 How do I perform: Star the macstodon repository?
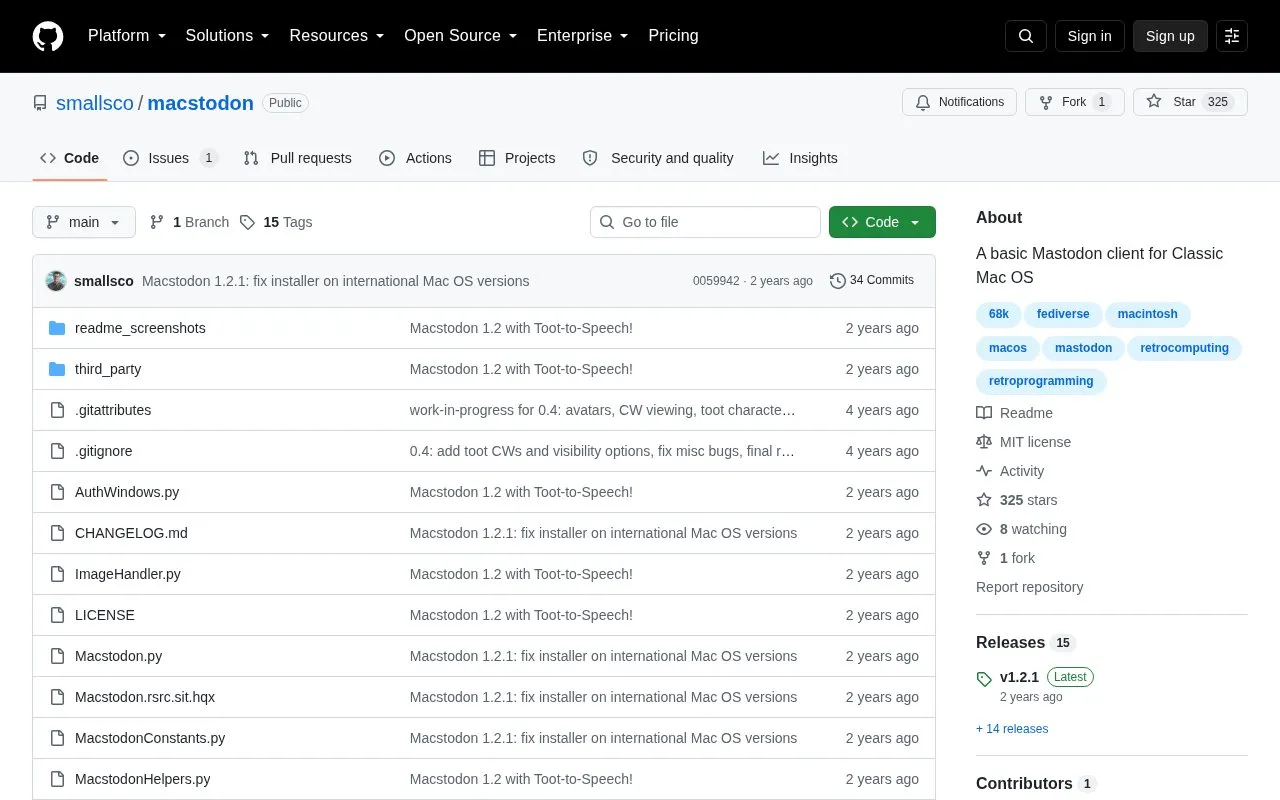click(x=1190, y=102)
